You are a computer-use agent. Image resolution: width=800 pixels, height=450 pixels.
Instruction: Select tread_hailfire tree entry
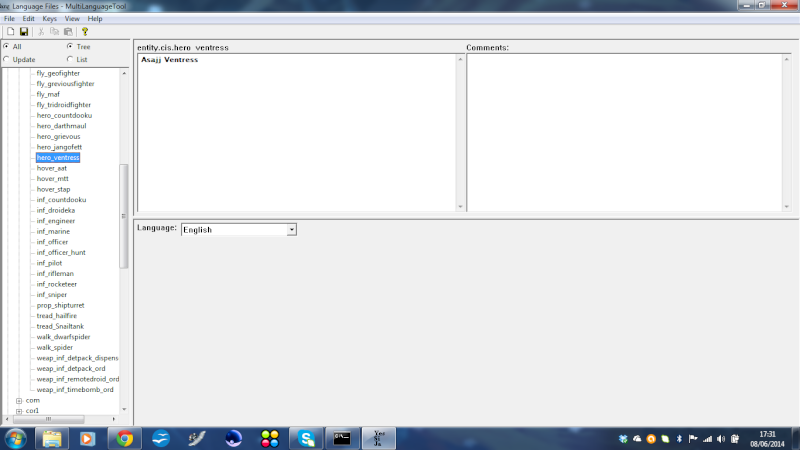57,316
